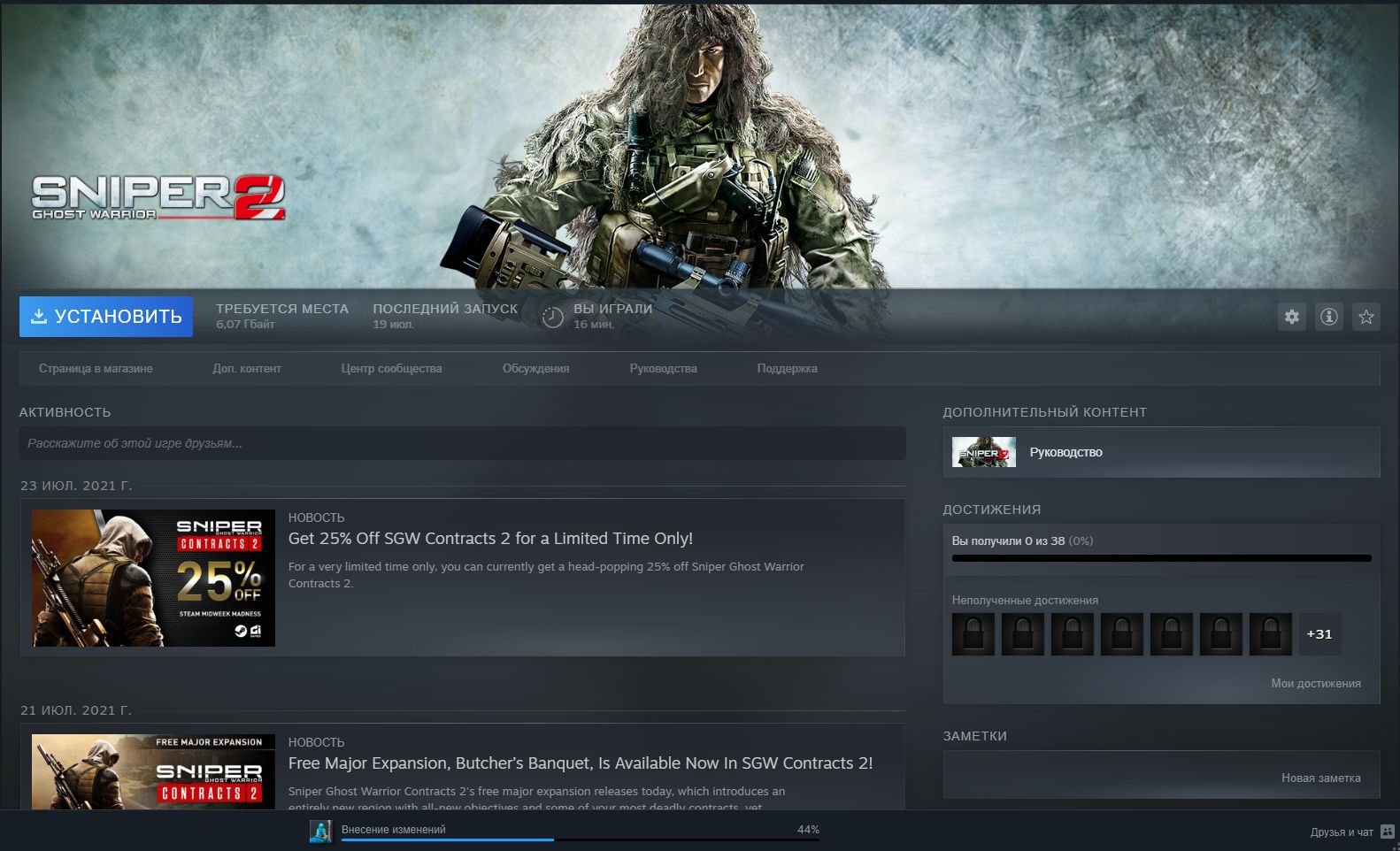Open the download item icon in status bar
The height and width of the screenshot is (851, 1400).
pos(320,831)
